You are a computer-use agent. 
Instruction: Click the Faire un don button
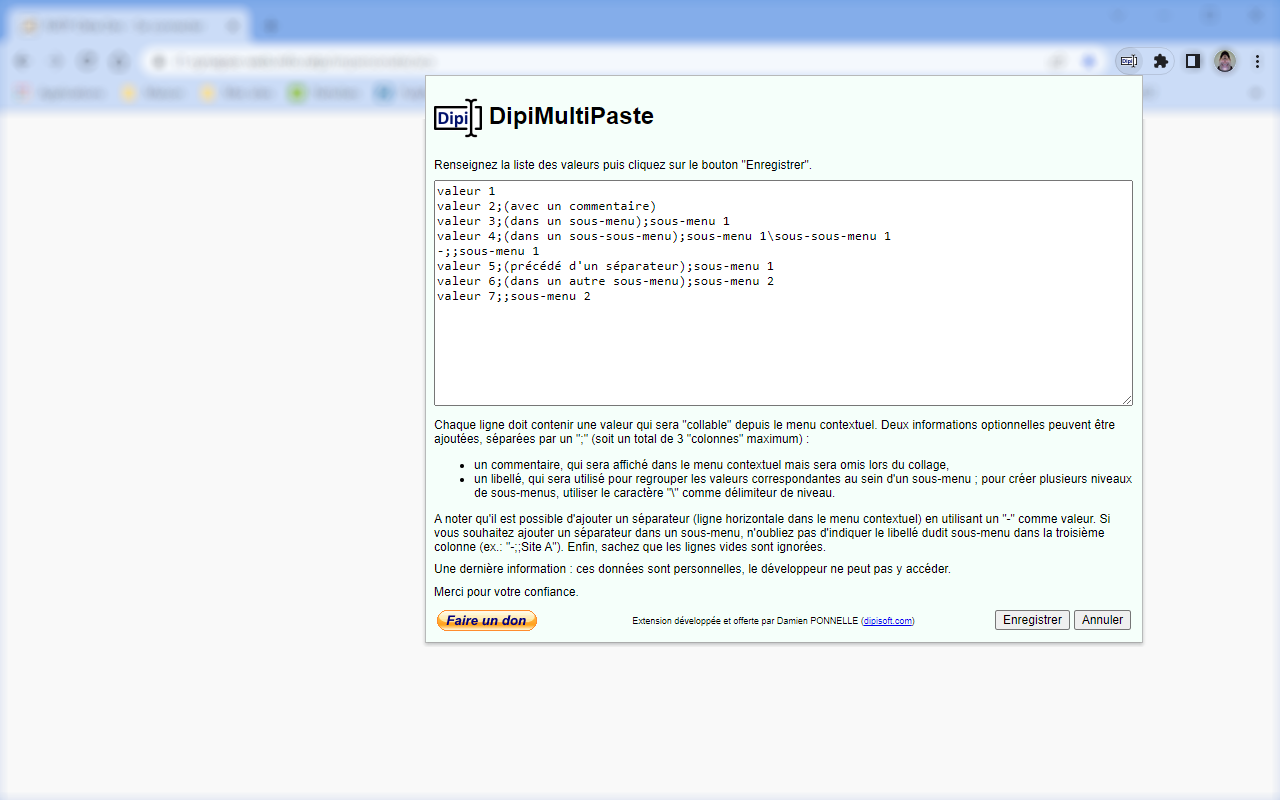487,621
